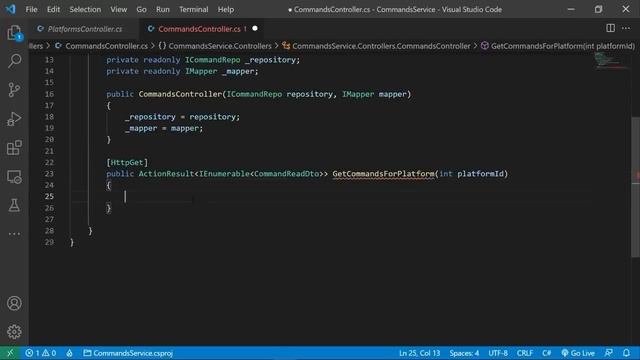Close unsaved CommandsController.cs tab dot
The height and width of the screenshot is (360, 640).
(255, 29)
